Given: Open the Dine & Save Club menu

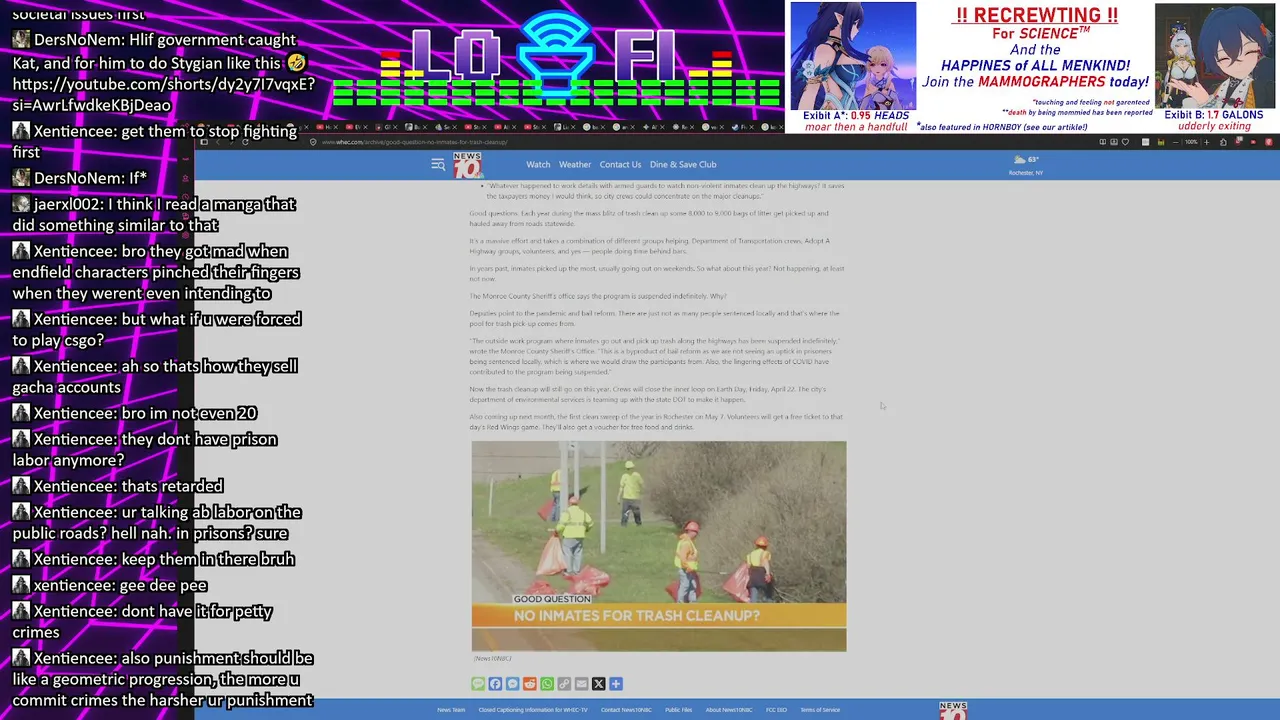Looking at the screenshot, I should tap(683, 164).
